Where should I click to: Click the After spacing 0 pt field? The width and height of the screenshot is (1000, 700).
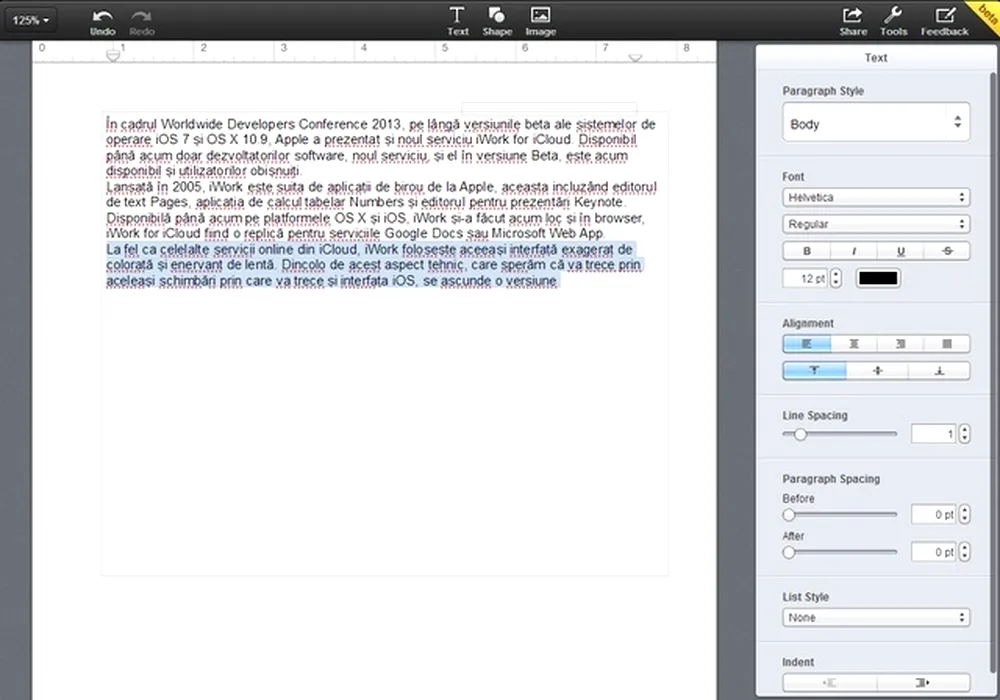(933, 552)
